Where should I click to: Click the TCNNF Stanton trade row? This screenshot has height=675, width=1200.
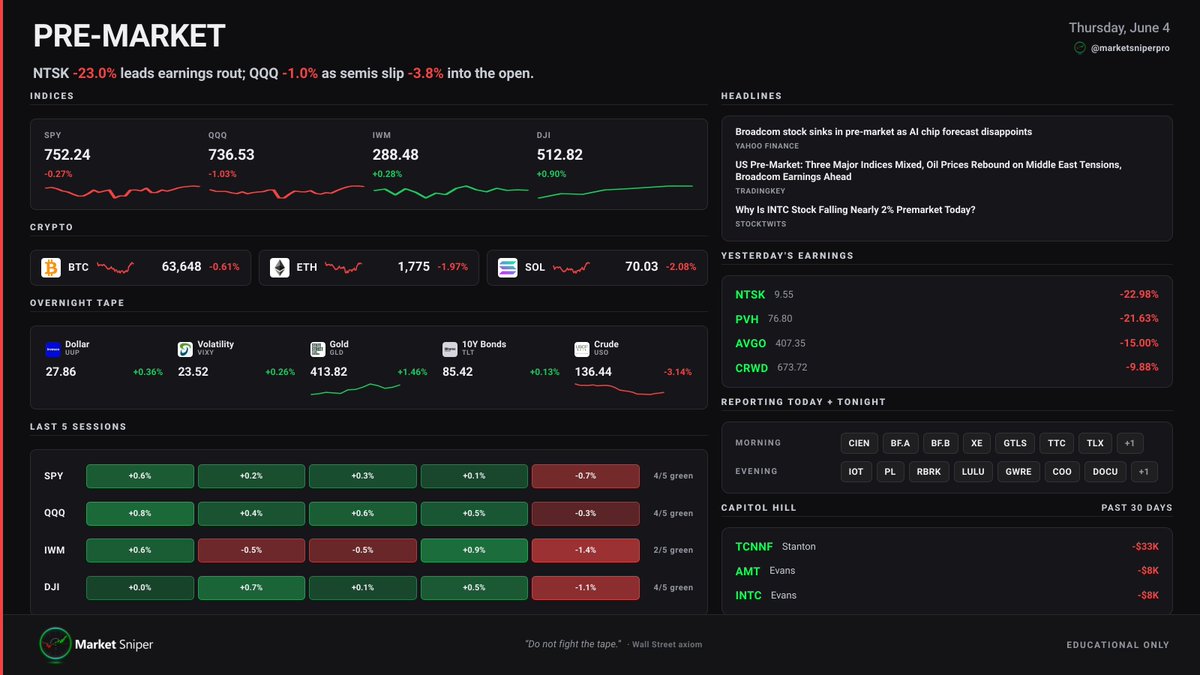(x=947, y=547)
